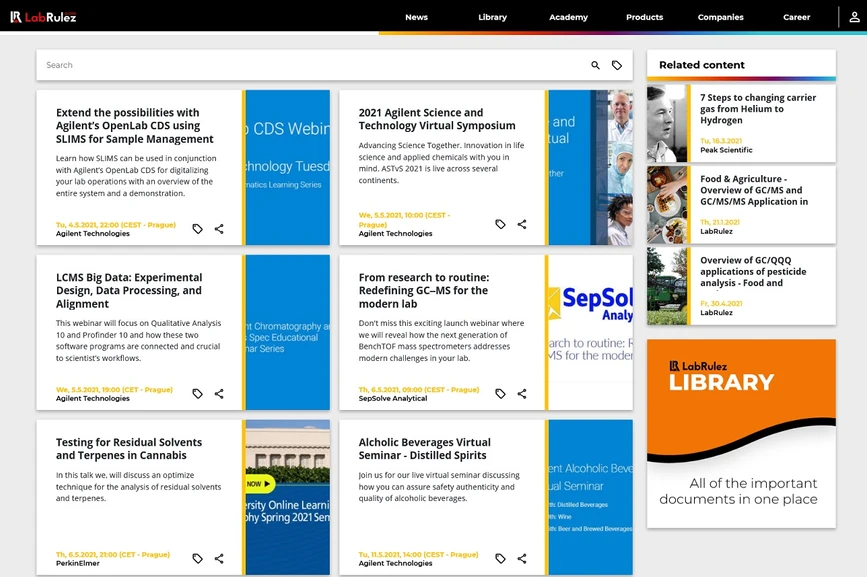867x577 pixels.
Task: Click the Alcoholic Beverages Seminar thumbnail
Action: [591, 497]
